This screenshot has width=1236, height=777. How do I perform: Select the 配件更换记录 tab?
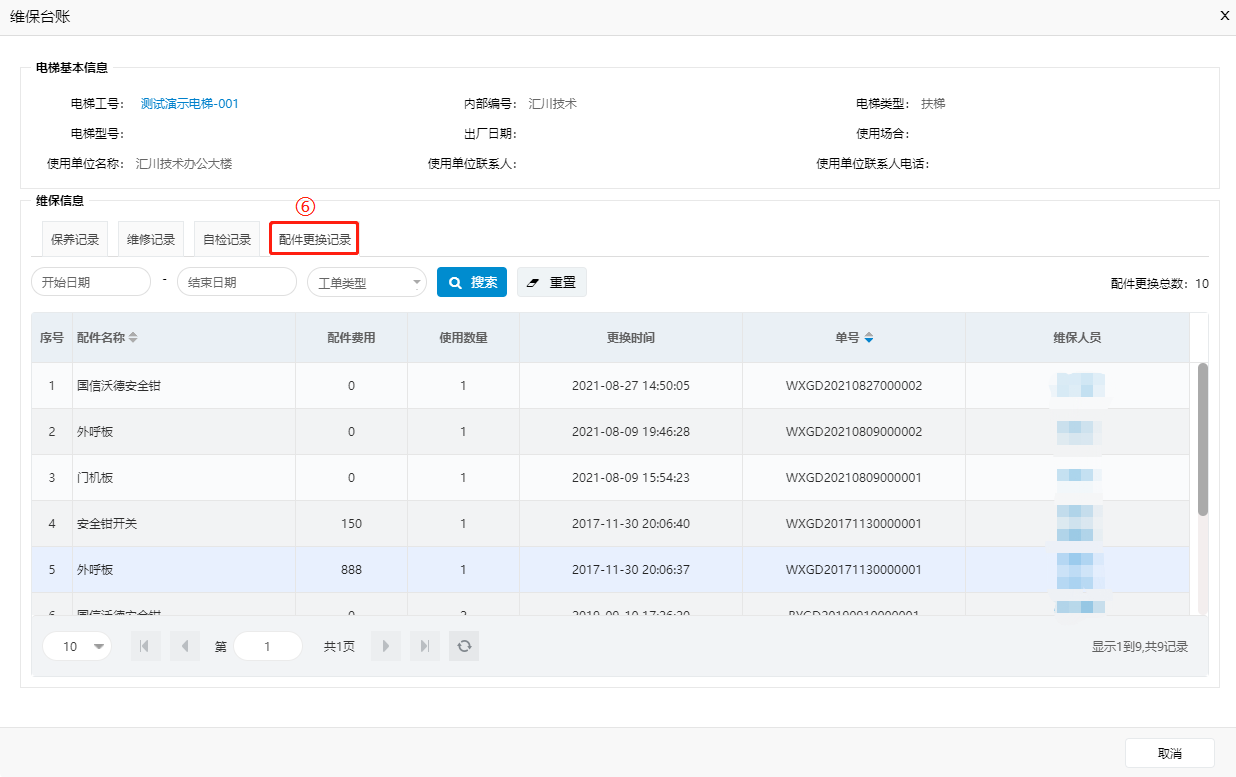click(x=314, y=240)
